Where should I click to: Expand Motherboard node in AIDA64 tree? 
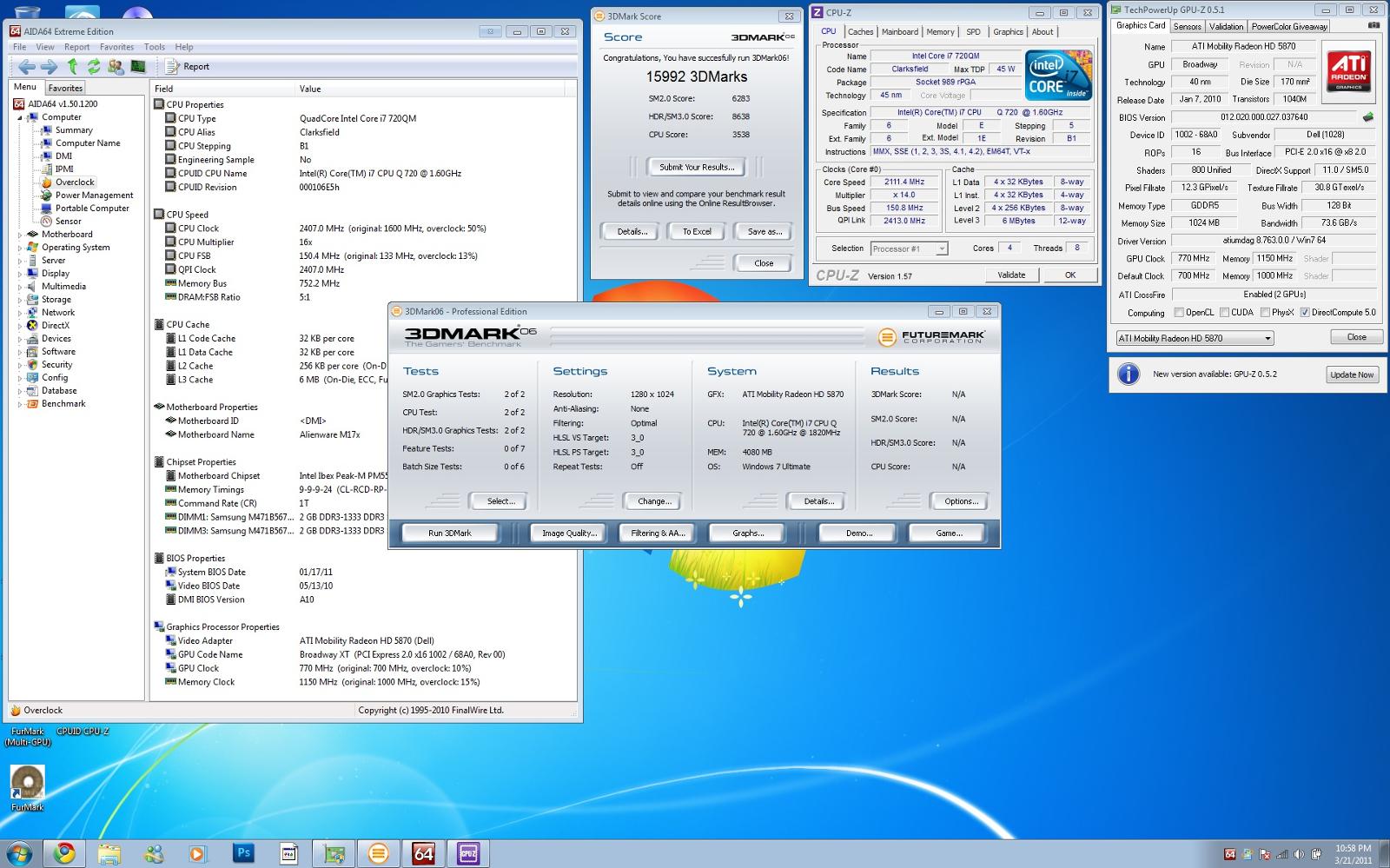click(x=21, y=235)
